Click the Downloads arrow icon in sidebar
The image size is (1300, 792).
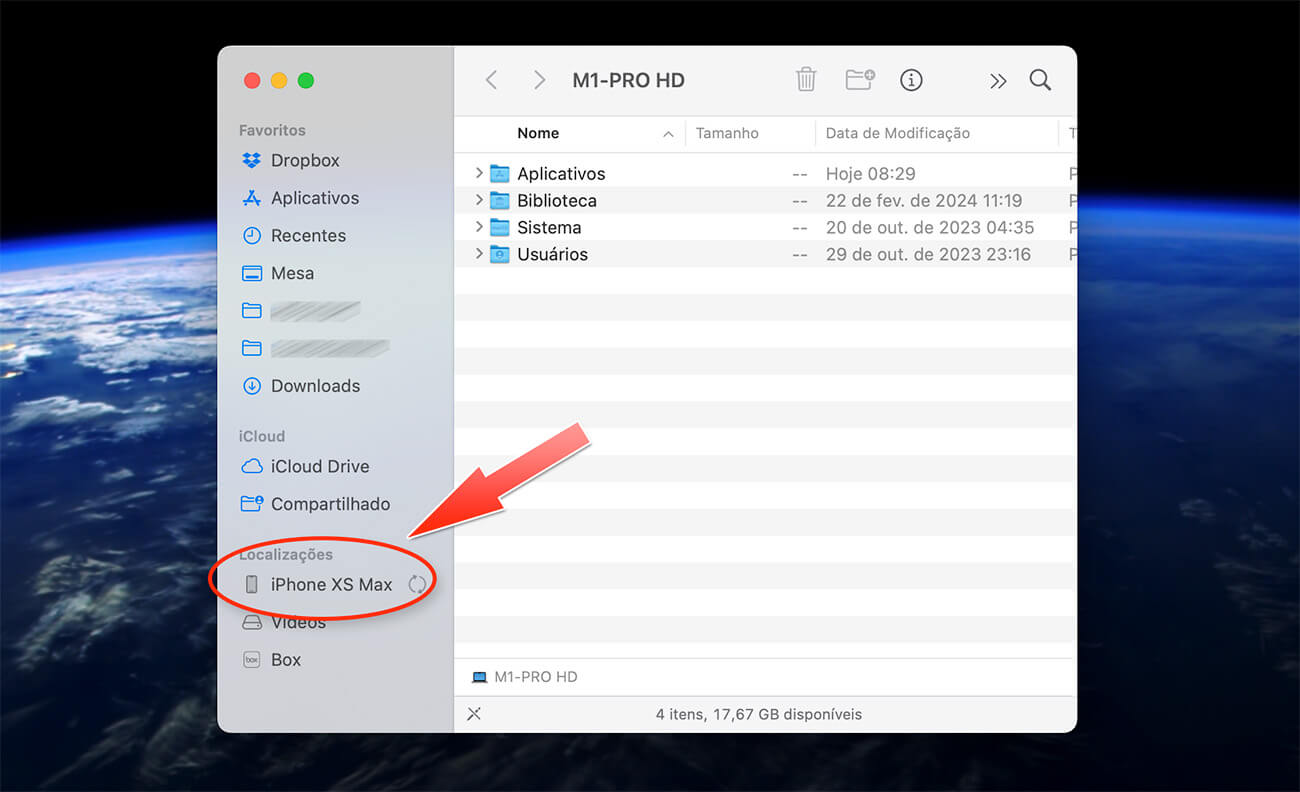point(252,386)
